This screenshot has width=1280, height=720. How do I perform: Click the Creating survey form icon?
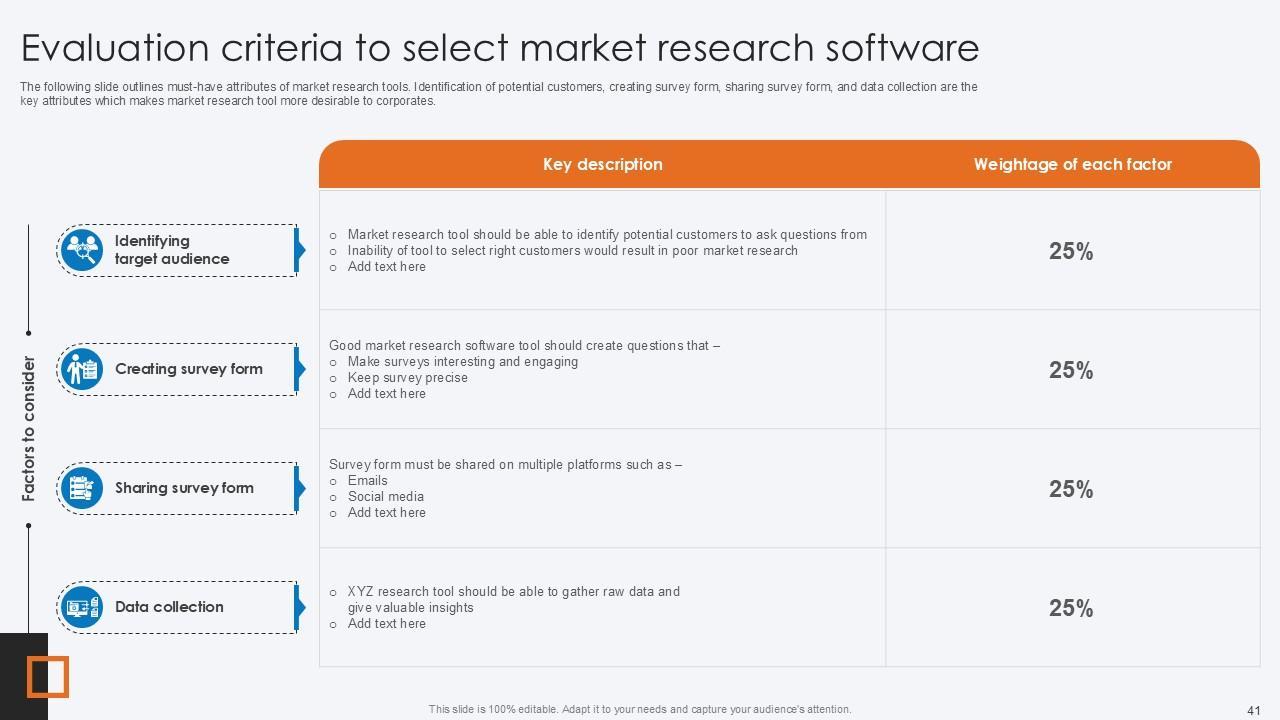pyautogui.click(x=82, y=370)
